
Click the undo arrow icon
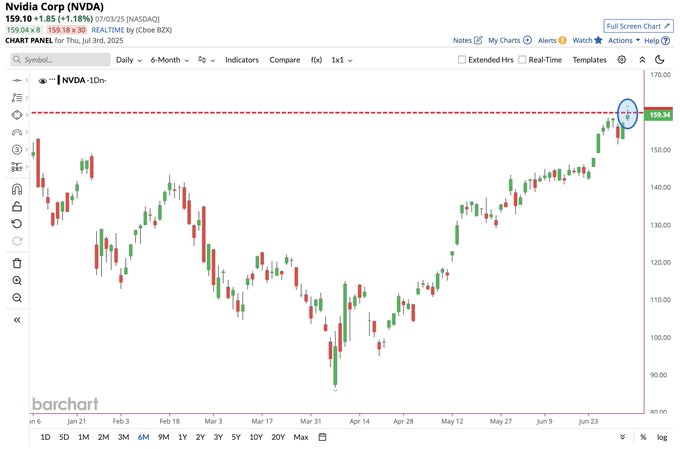coord(17,224)
